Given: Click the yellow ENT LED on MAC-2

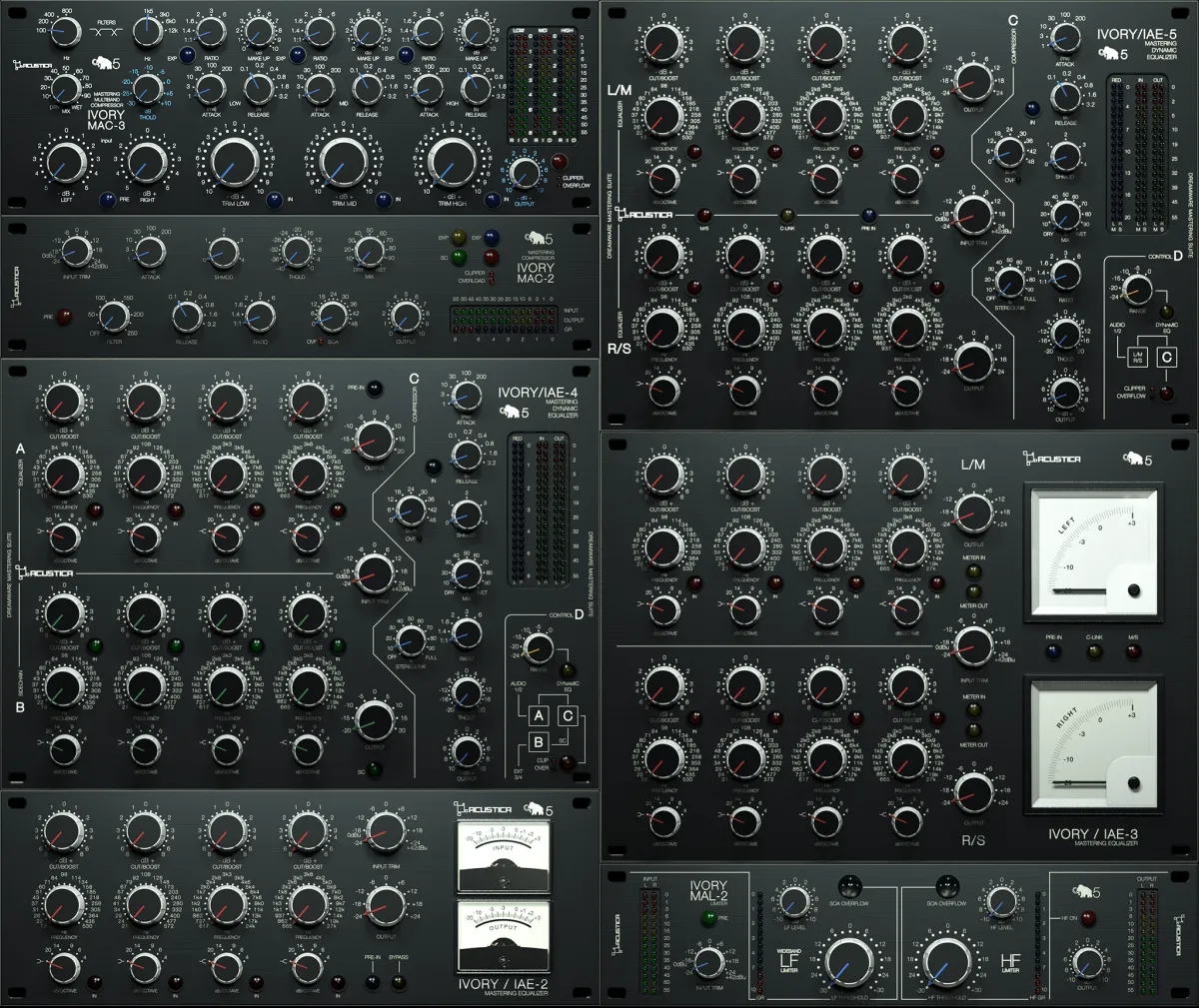Looking at the screenshot, I should click(x=459, y=238).
